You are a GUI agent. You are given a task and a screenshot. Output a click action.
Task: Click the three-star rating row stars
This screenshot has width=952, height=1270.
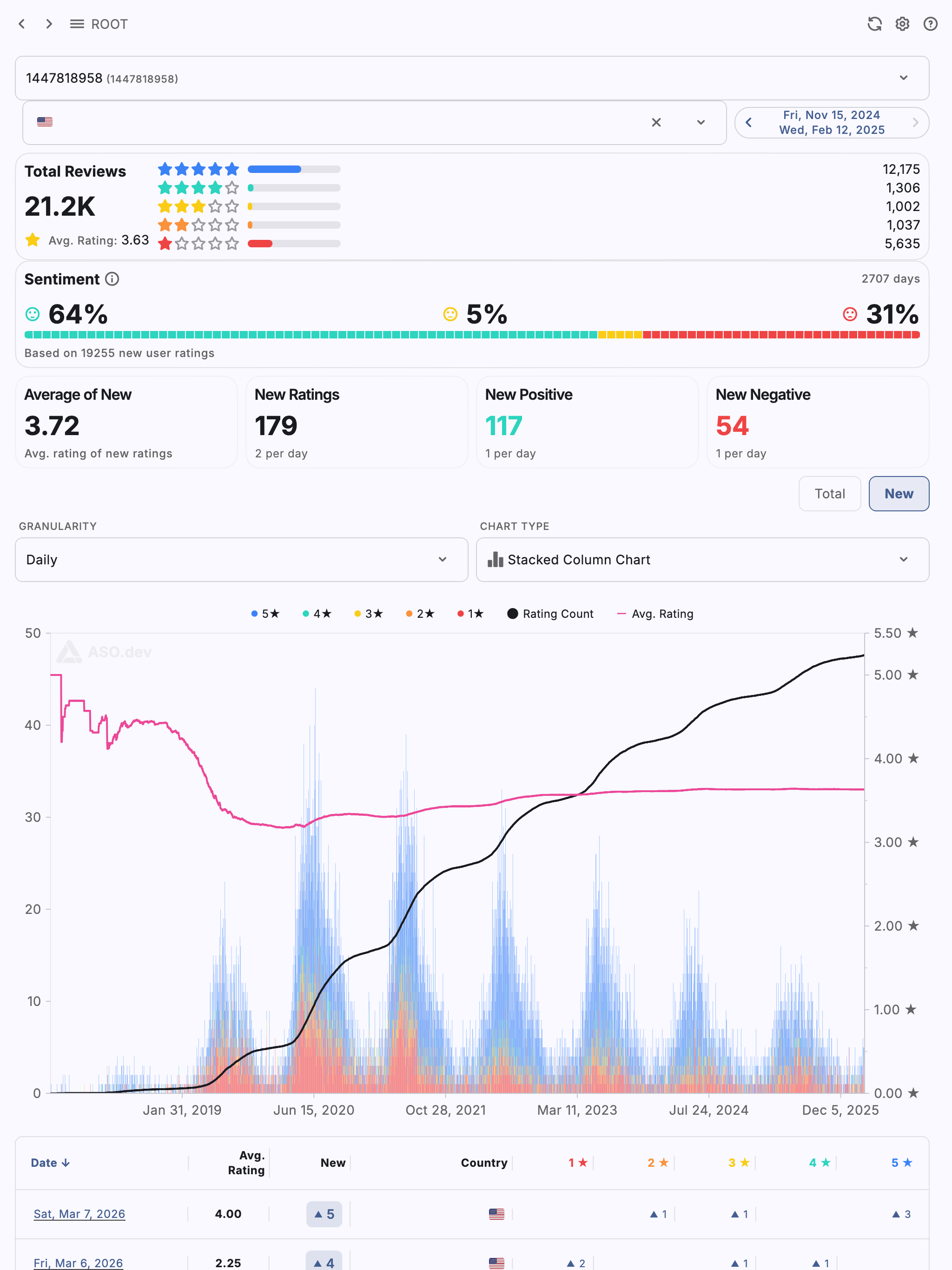pos(198,206)
